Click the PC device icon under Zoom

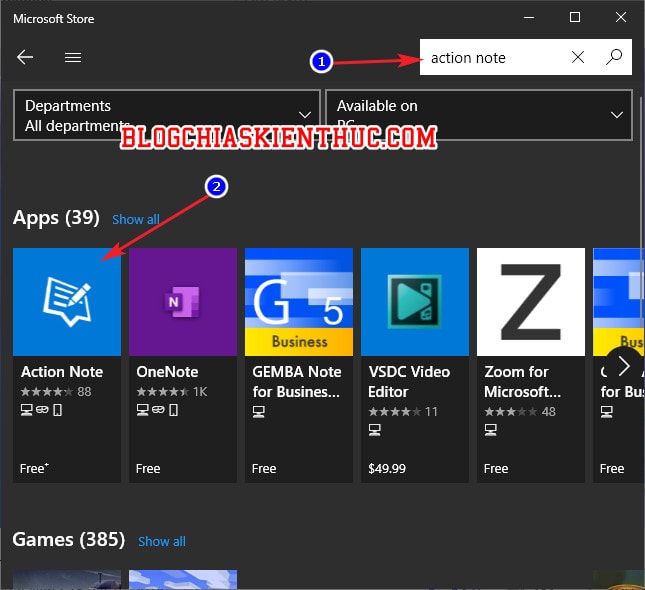[491, 430]
